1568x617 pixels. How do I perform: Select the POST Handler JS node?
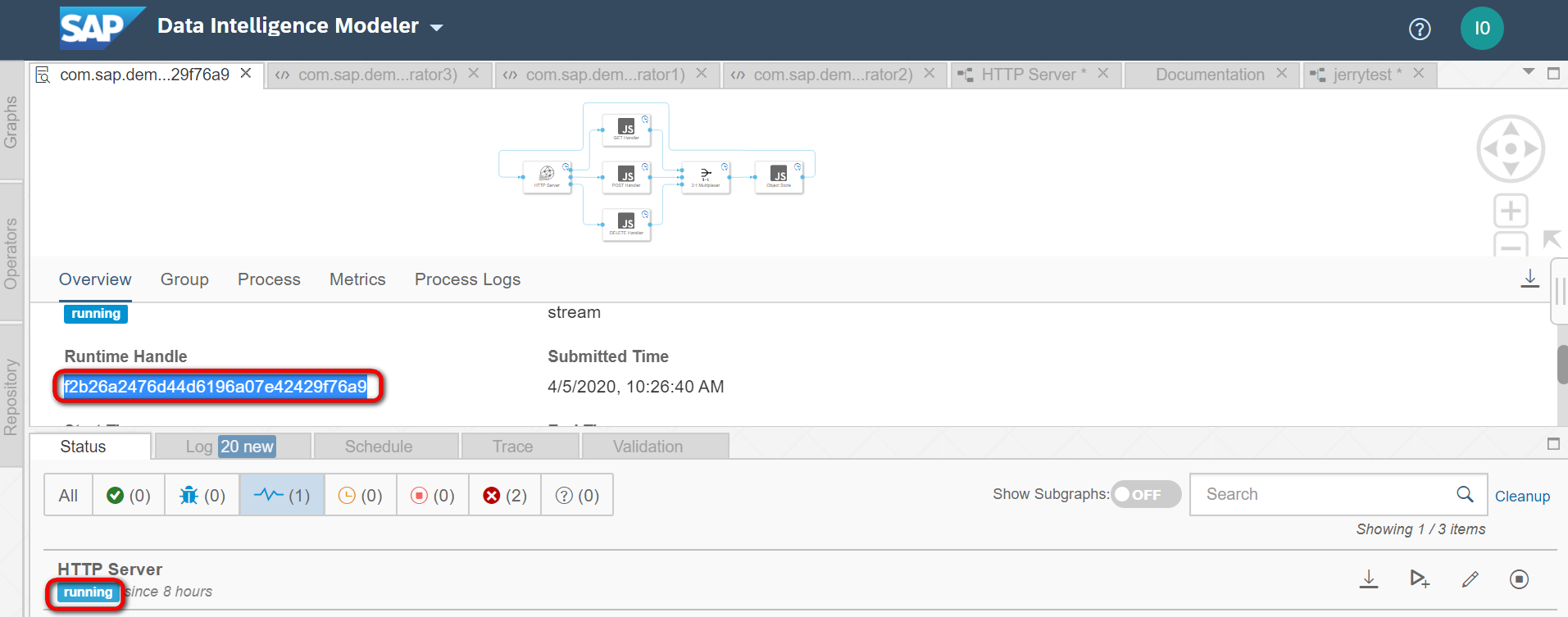point(626,176)
